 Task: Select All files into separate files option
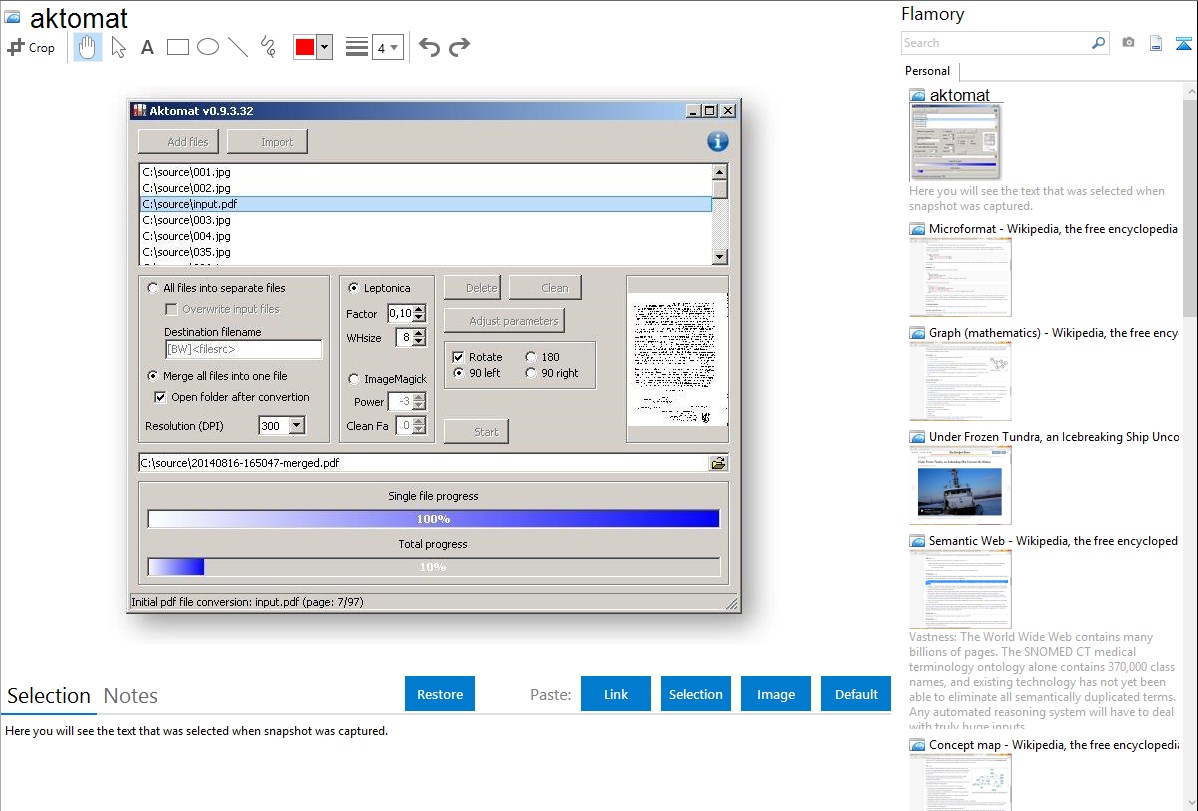pos(153,288)
